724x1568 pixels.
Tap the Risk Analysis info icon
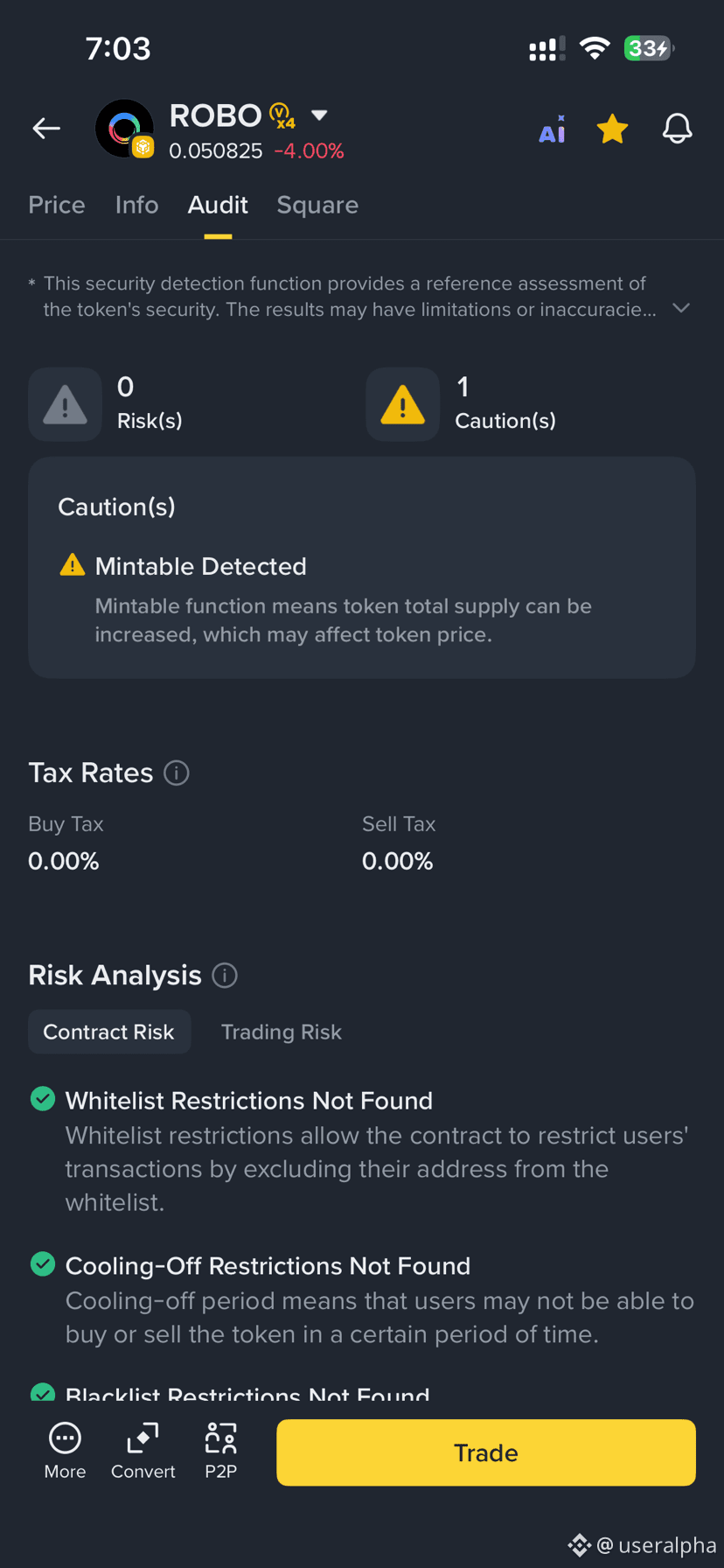pyautogui.click(x=225, y=976)
